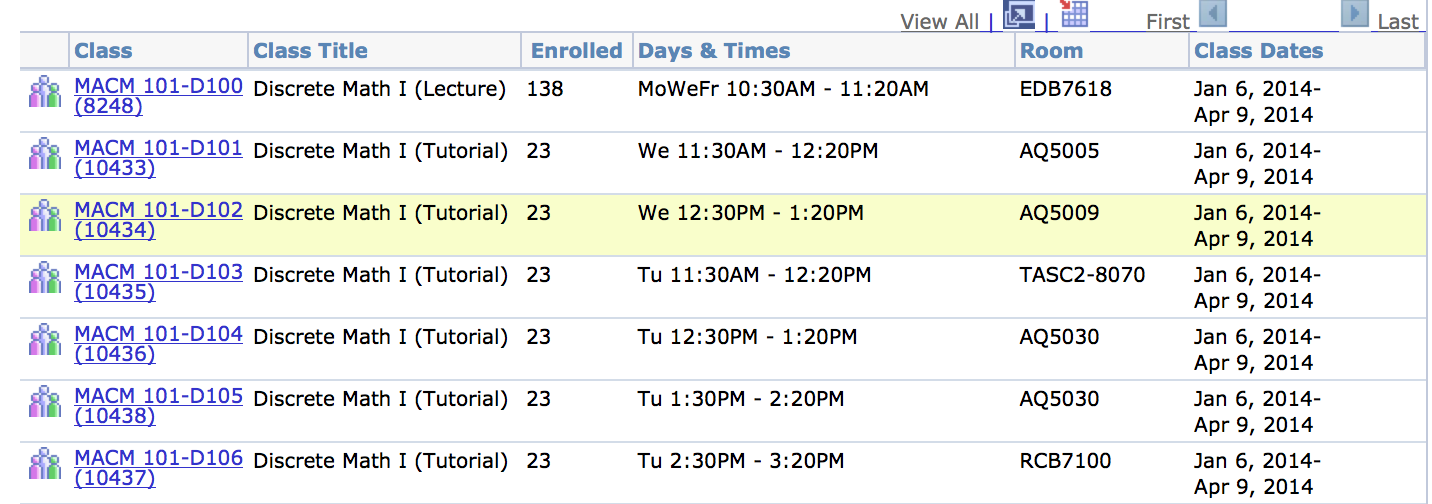Viewport: 1432px width, 504px height.
Task: Sort by the Class Dates column header
Action: [x=1258, y=51]
